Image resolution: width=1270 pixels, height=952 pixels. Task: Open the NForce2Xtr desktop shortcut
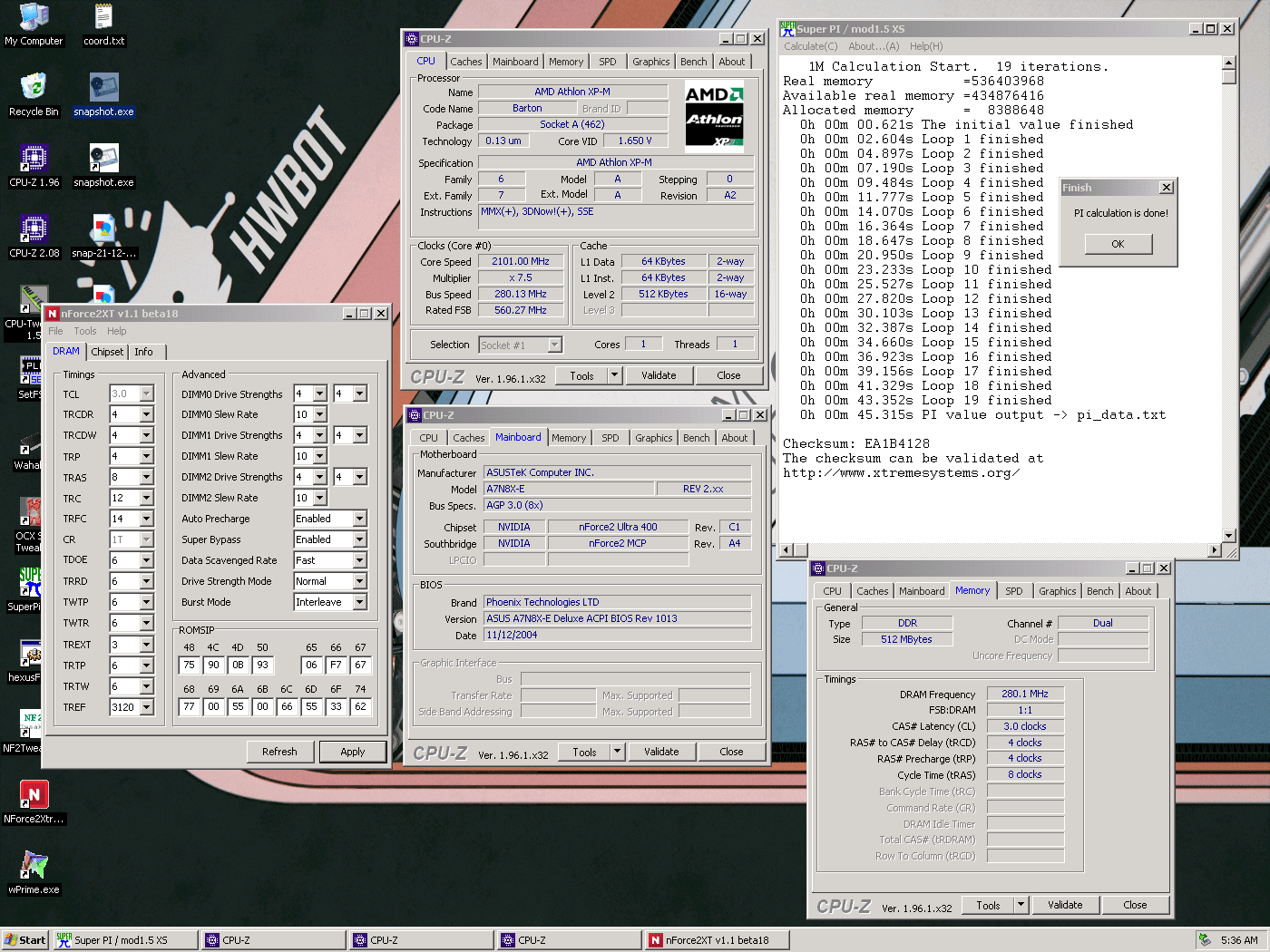(x=34, y=796)
